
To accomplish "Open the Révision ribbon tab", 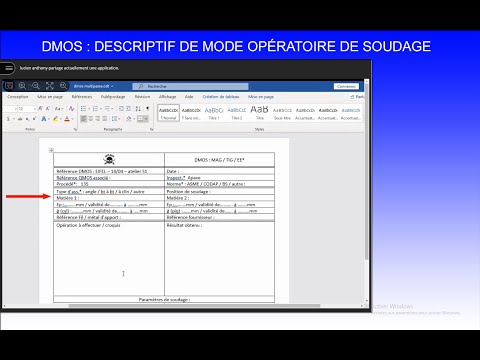I will (x=142, y=97).
